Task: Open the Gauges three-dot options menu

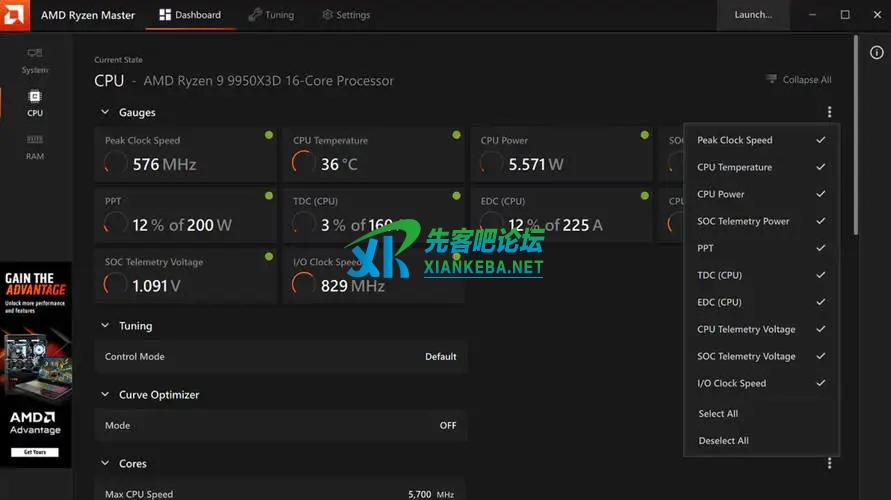Action: pyautogui.click(x=829, y=113)
